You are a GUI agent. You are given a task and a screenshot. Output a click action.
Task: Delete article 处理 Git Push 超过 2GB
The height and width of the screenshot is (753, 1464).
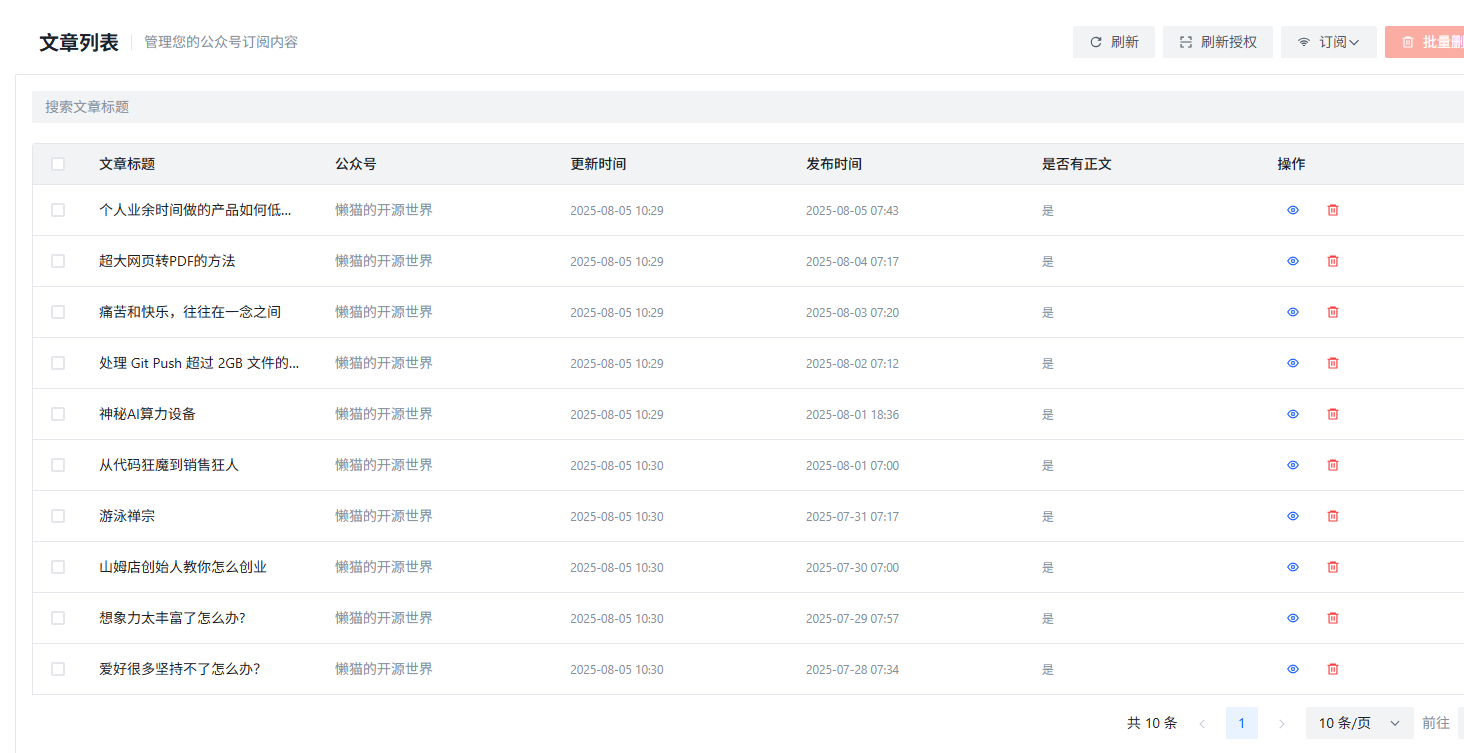tap(1333, 363)
